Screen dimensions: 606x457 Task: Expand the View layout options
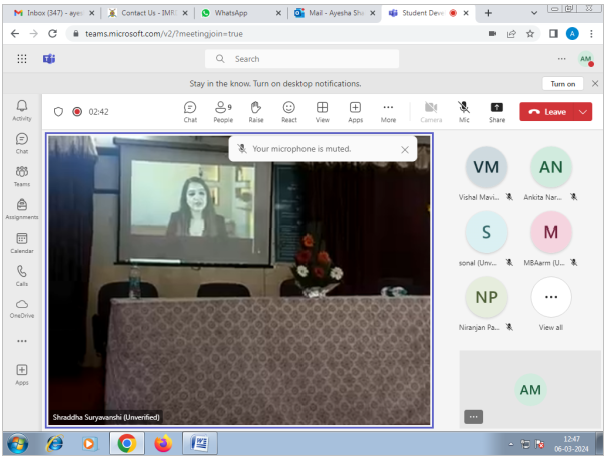tap(322, 111)
